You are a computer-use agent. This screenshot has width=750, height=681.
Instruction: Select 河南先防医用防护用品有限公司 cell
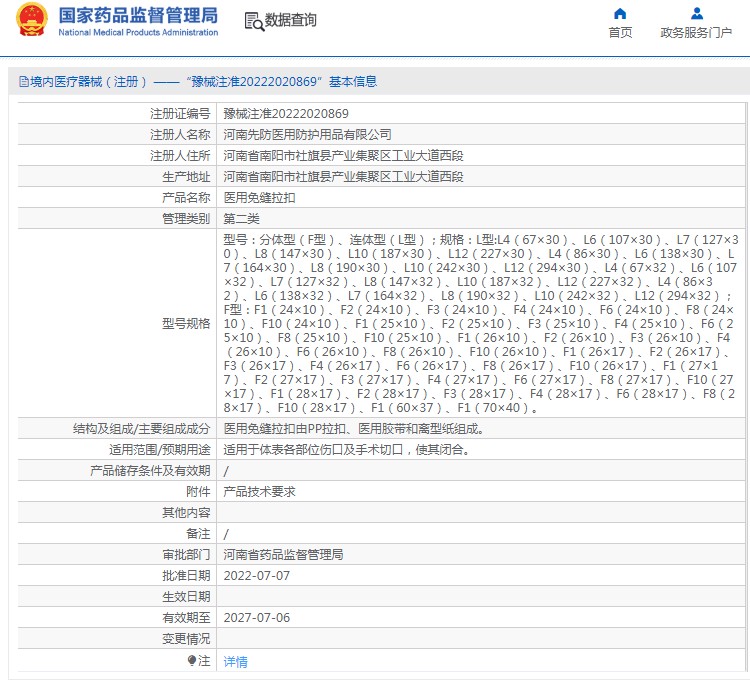click(307, 135)
